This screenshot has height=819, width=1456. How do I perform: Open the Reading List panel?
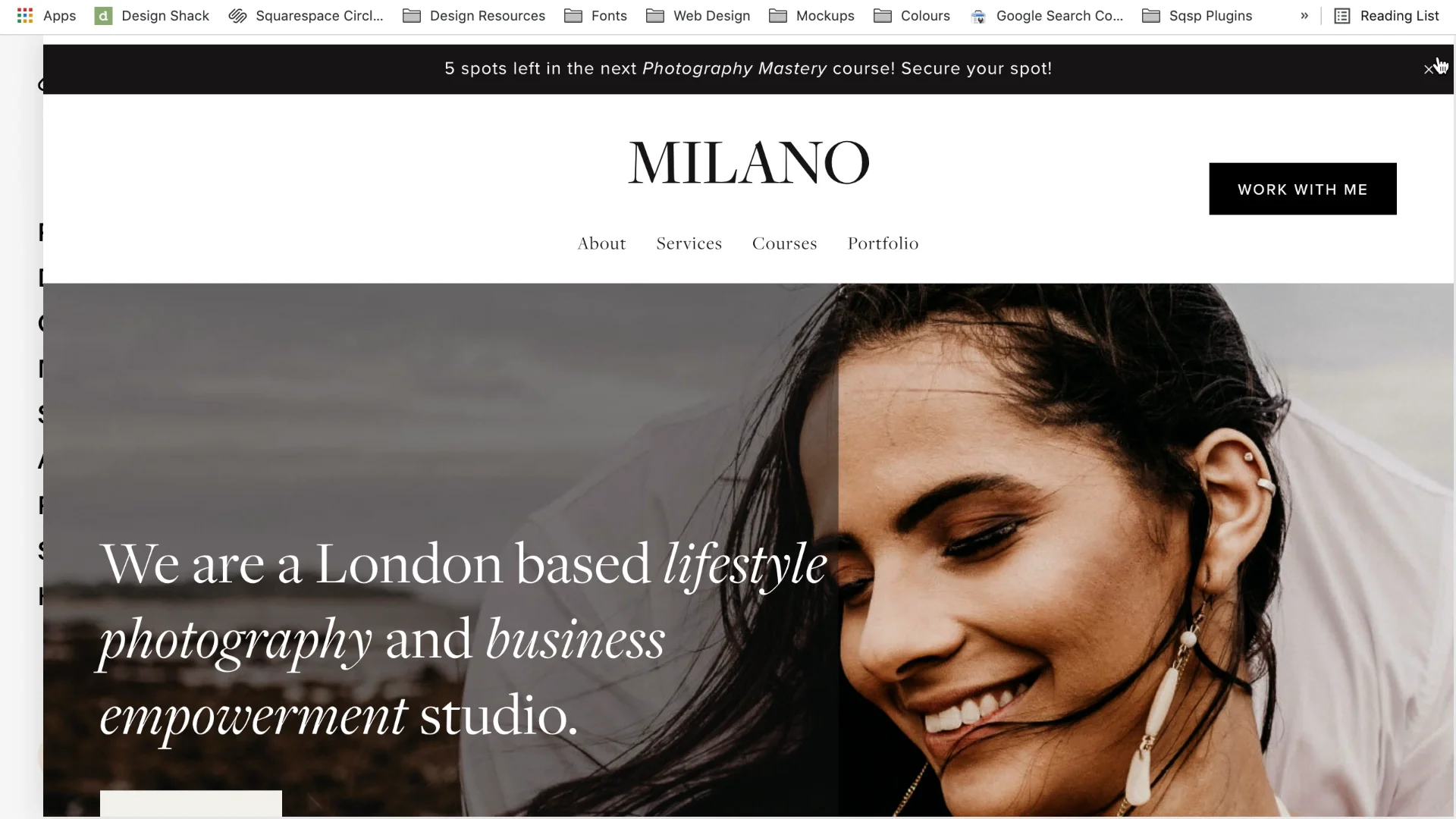point(1386,15)
